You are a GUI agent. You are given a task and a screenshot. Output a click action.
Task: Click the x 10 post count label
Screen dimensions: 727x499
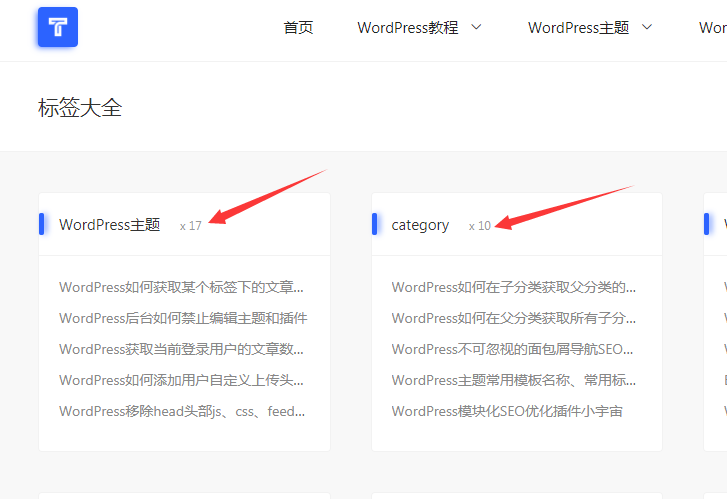coord(480,226)
